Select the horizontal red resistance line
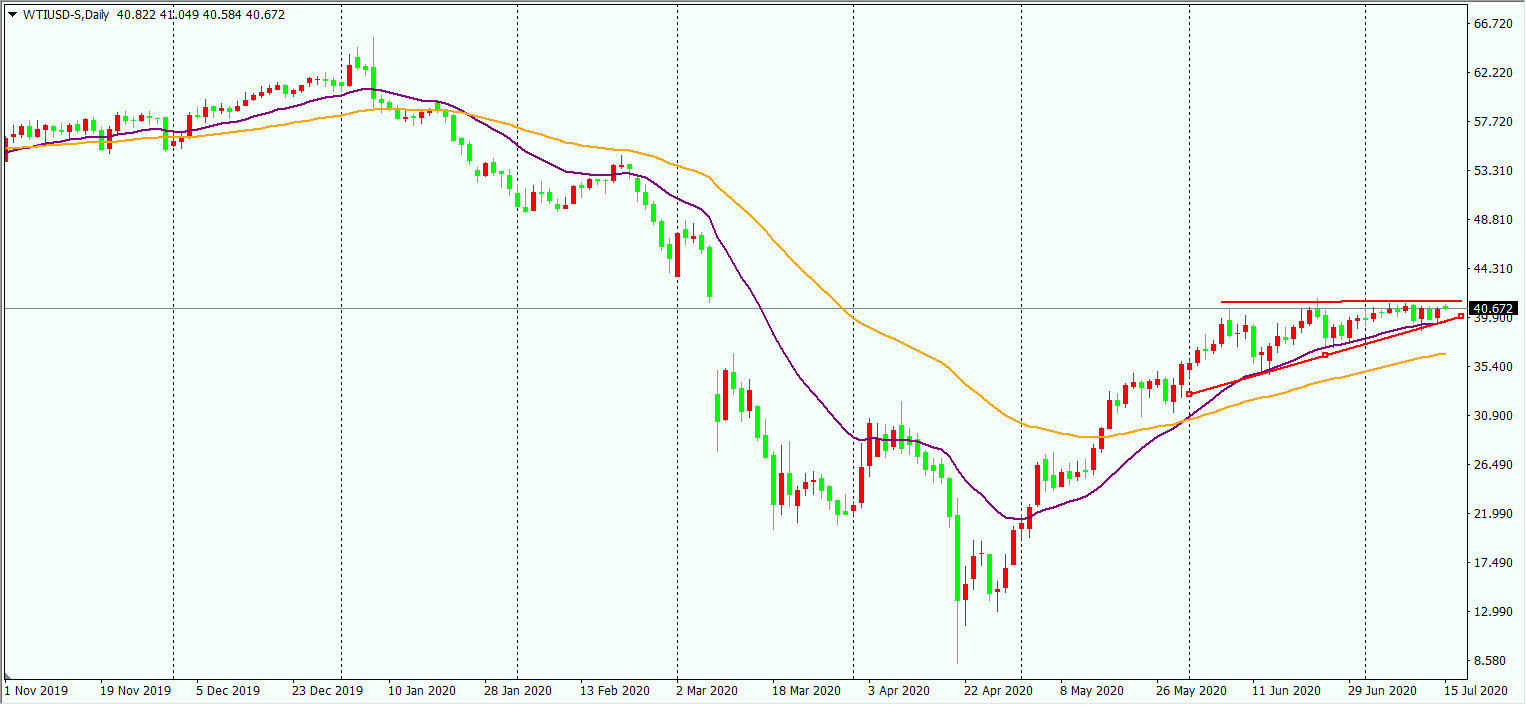Viewport: 1526px width, 705px height. point(1340,301)
